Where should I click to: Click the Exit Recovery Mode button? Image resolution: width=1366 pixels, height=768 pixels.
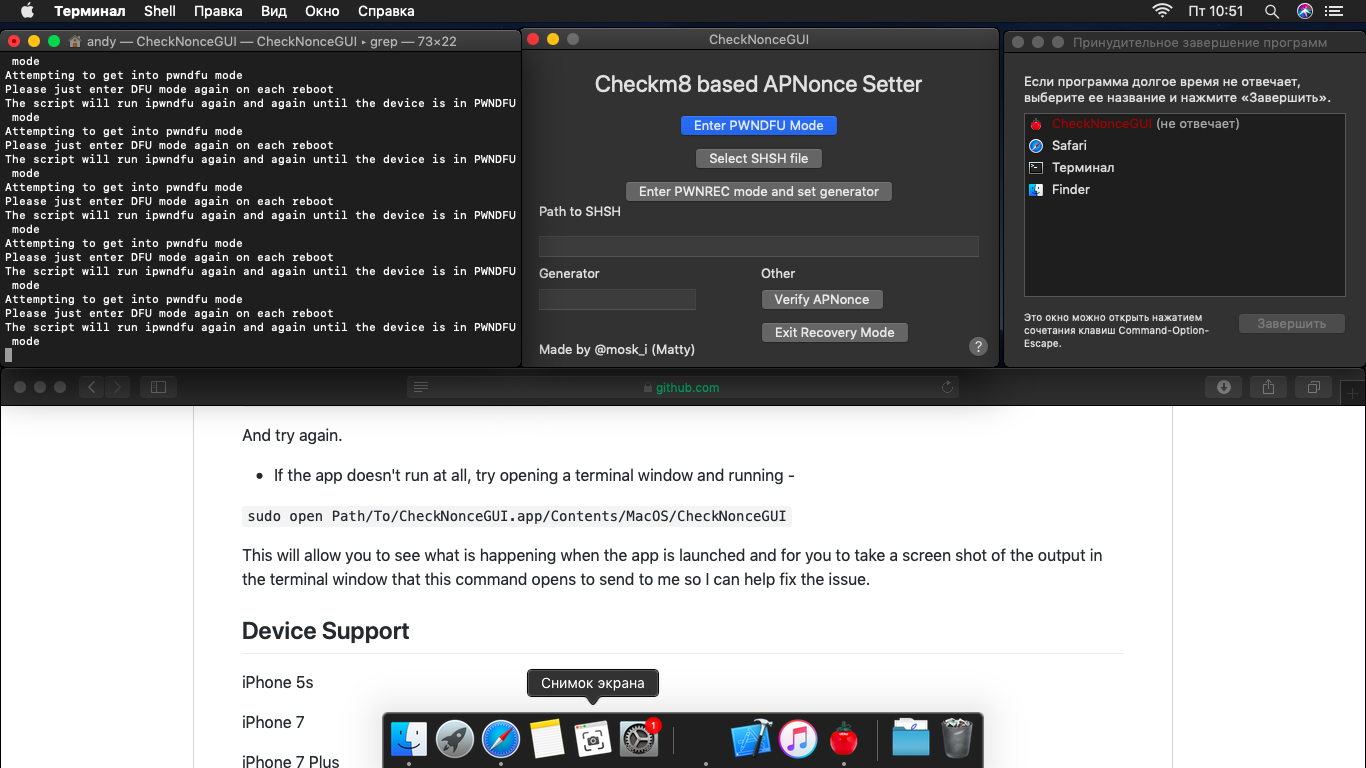coord(834,332)
